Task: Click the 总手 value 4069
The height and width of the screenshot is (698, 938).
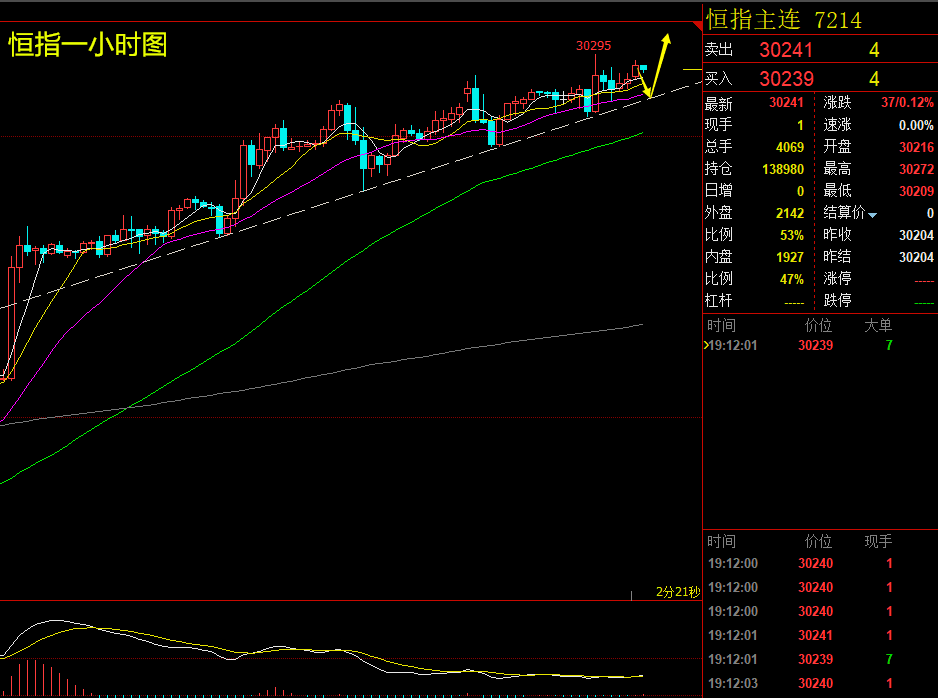Action: 790,147
